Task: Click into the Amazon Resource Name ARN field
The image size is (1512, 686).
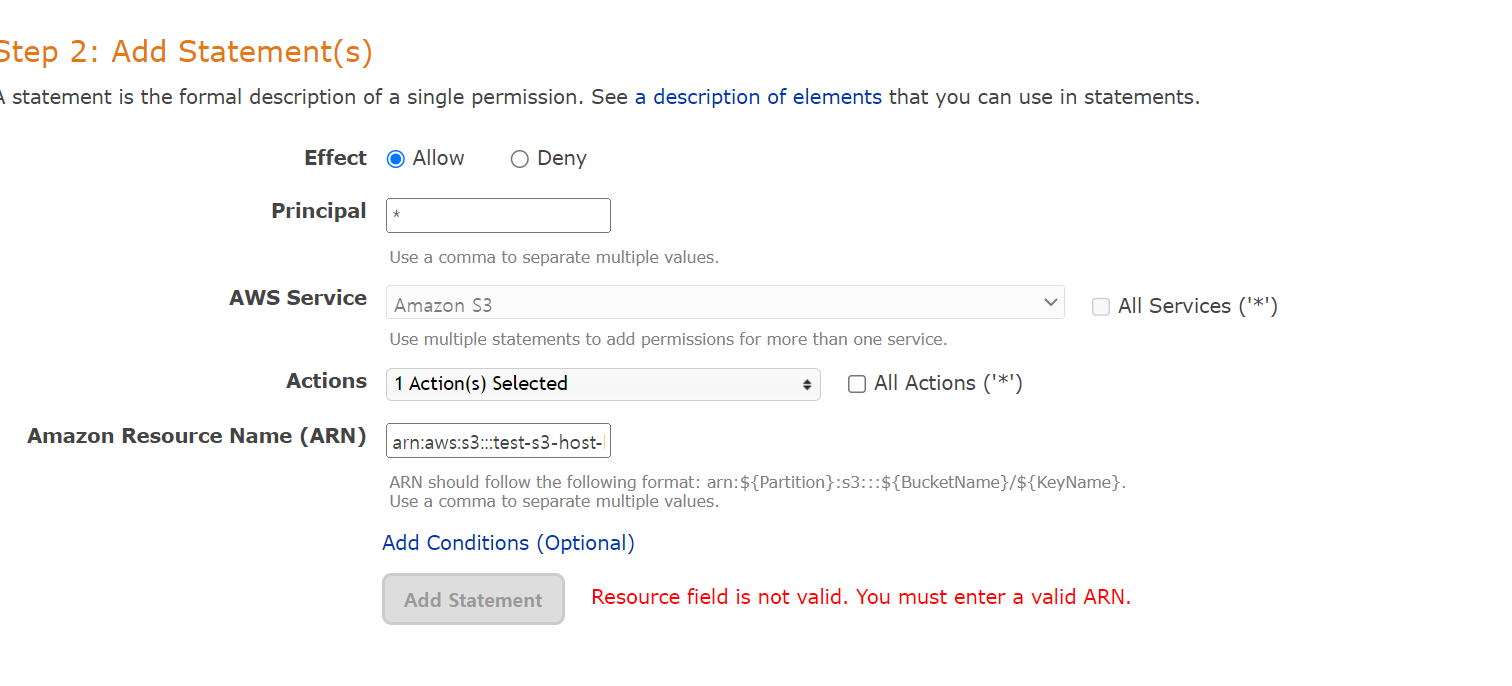Action: (x=498, y=440)
